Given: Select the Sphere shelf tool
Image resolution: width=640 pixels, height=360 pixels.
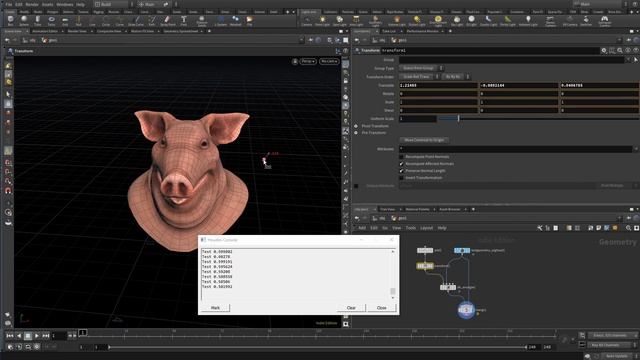Looking at the screenshot, I should 24,20.
